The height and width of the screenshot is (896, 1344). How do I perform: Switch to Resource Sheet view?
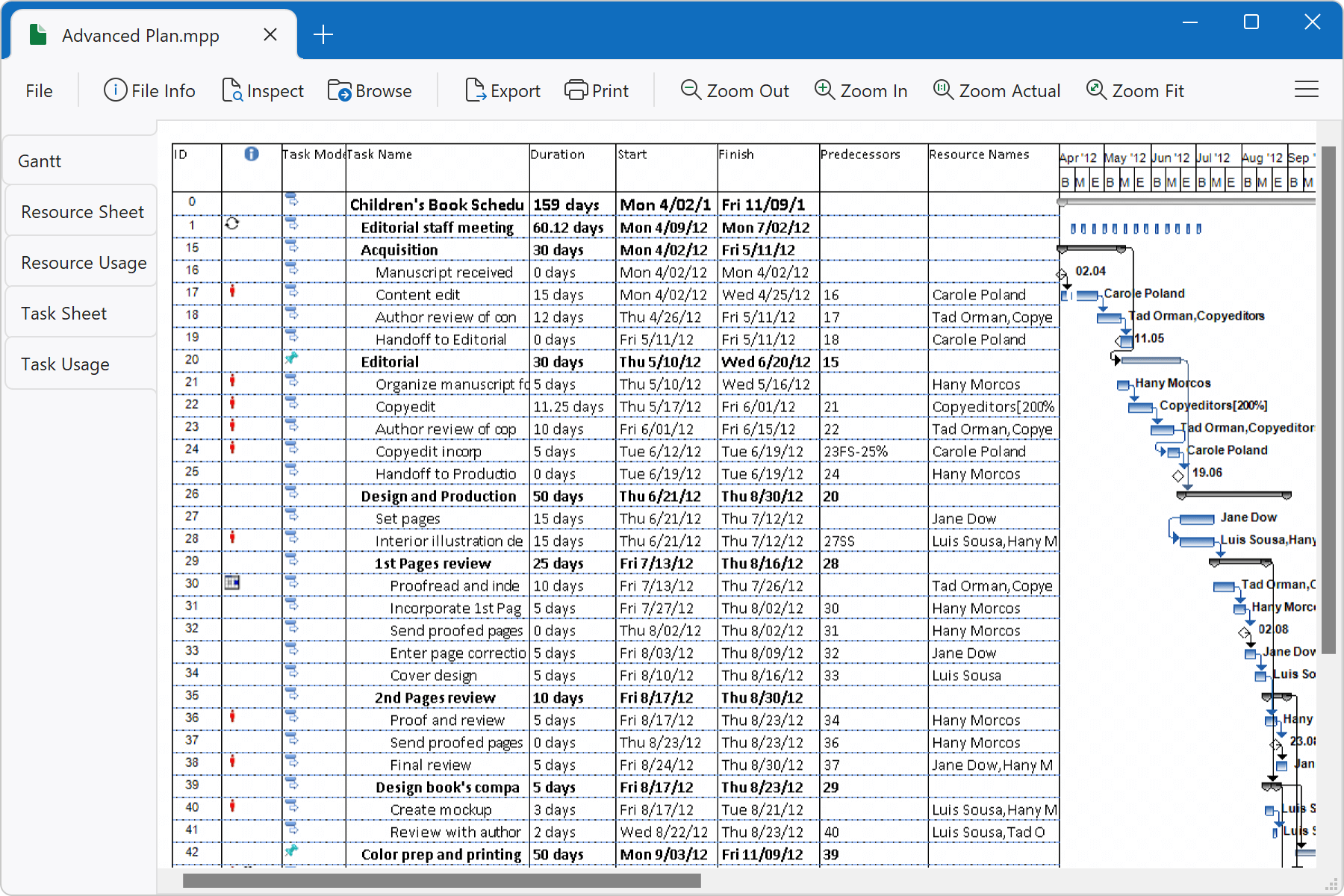pos(81,212)
